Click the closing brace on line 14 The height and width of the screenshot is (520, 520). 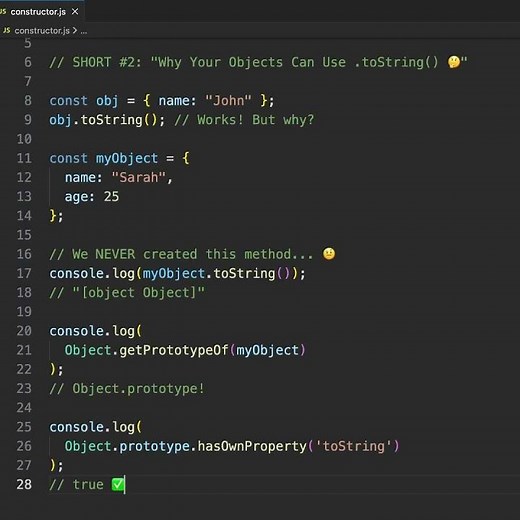pos(53,216)
